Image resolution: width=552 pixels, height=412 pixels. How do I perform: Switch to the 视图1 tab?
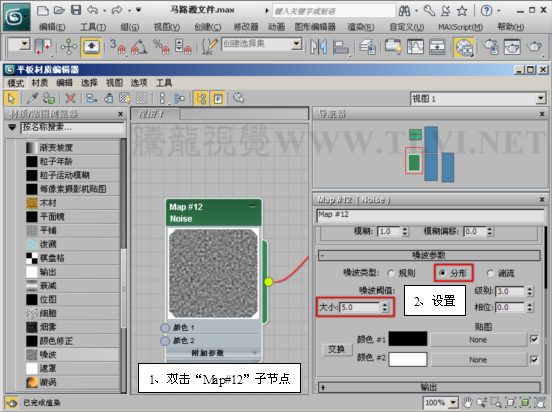[x=155, y=114]
